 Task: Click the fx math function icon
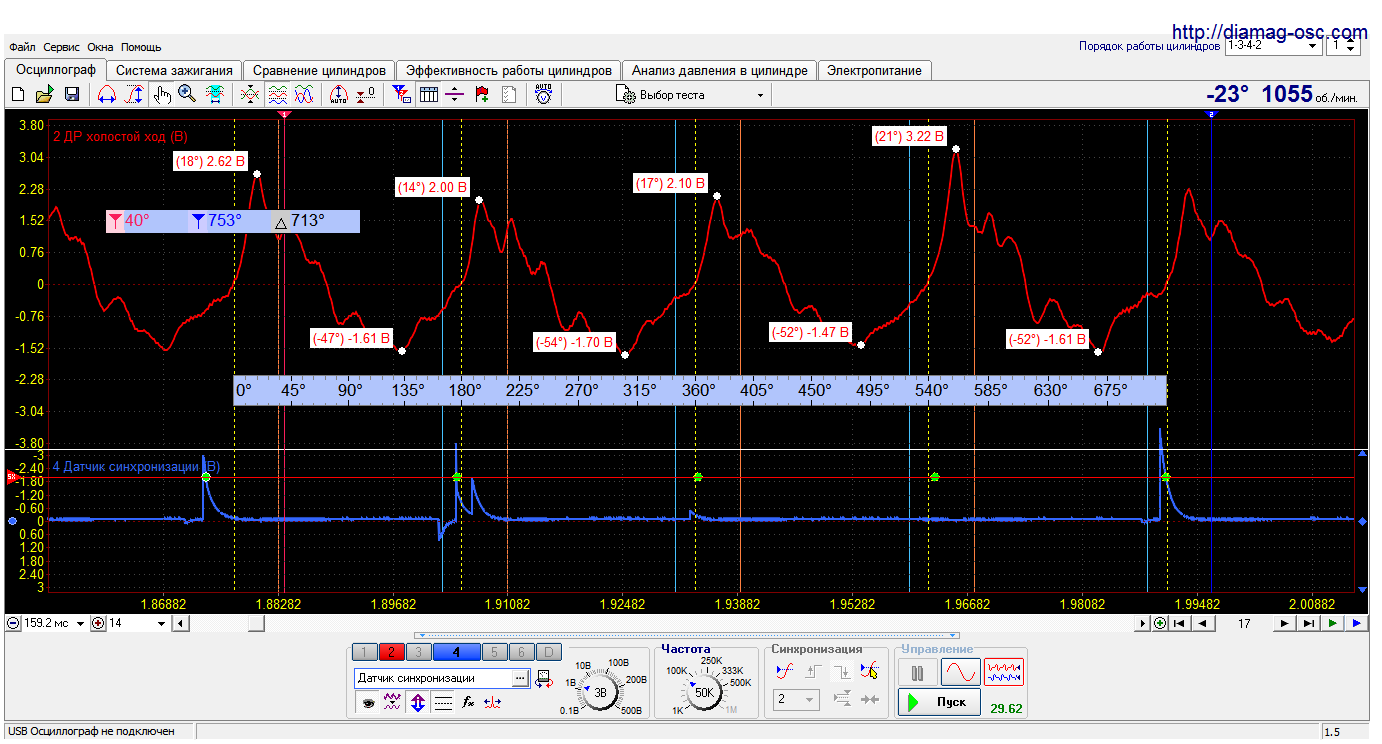(x=467, y=703)
